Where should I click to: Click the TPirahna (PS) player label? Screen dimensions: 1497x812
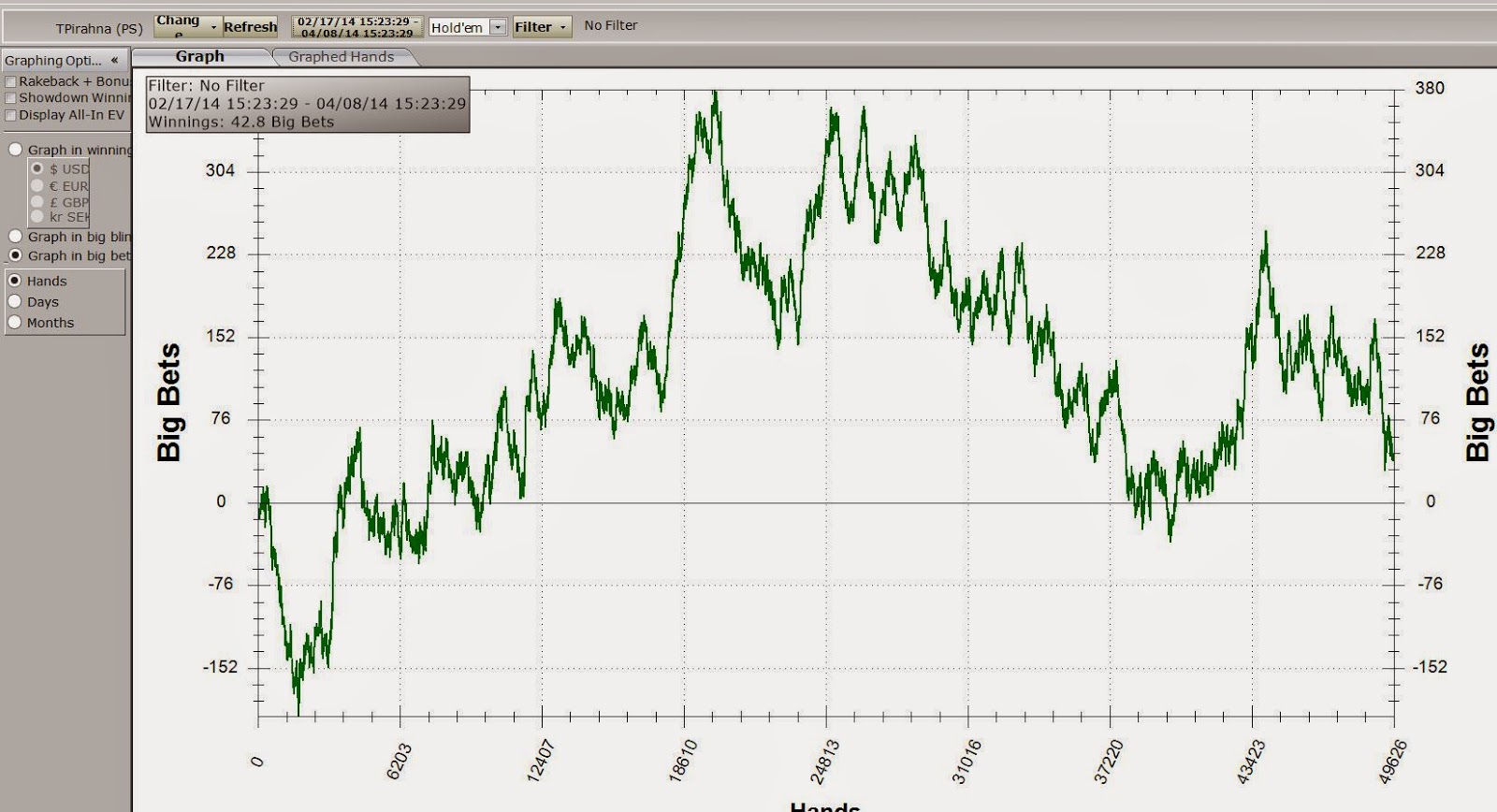(98, 28)
